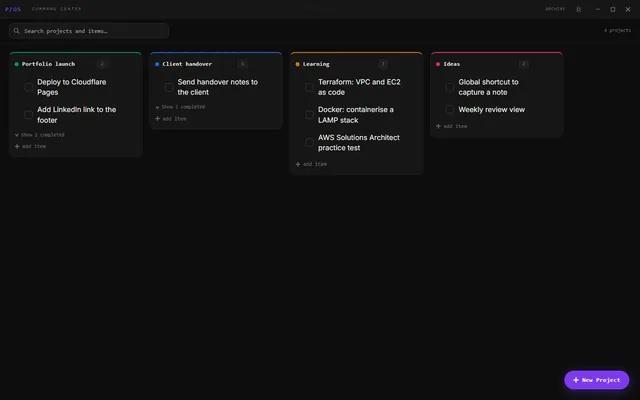
Task: Tick 'Terraform: VPC and EC2 as code'
Action: click(309, 87)
